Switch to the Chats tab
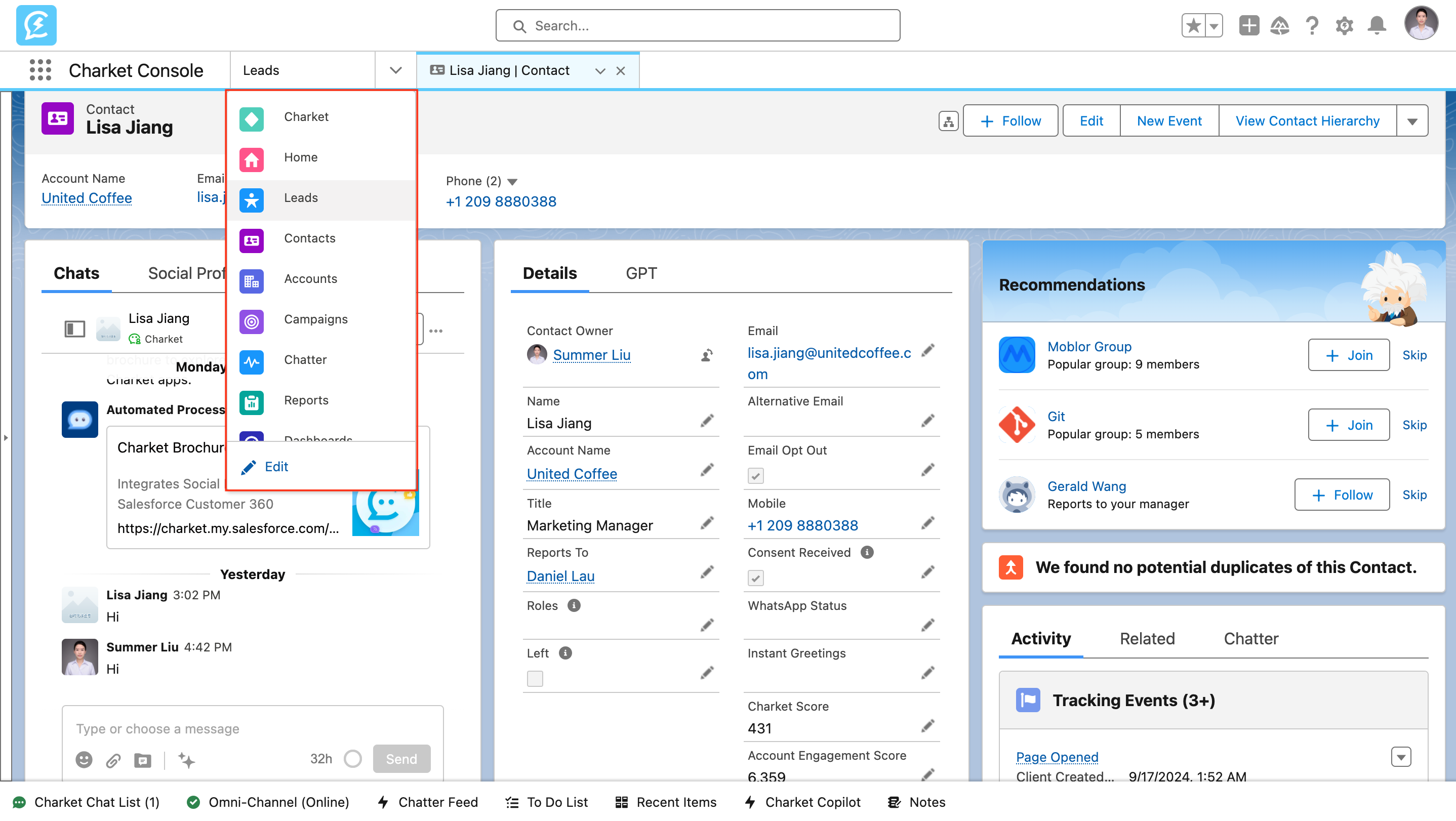 76,273
